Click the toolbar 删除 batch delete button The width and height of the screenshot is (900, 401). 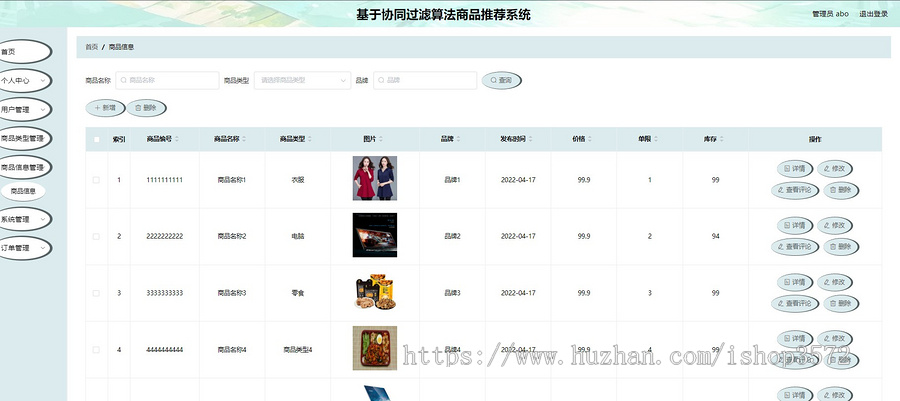click(146, 108)
